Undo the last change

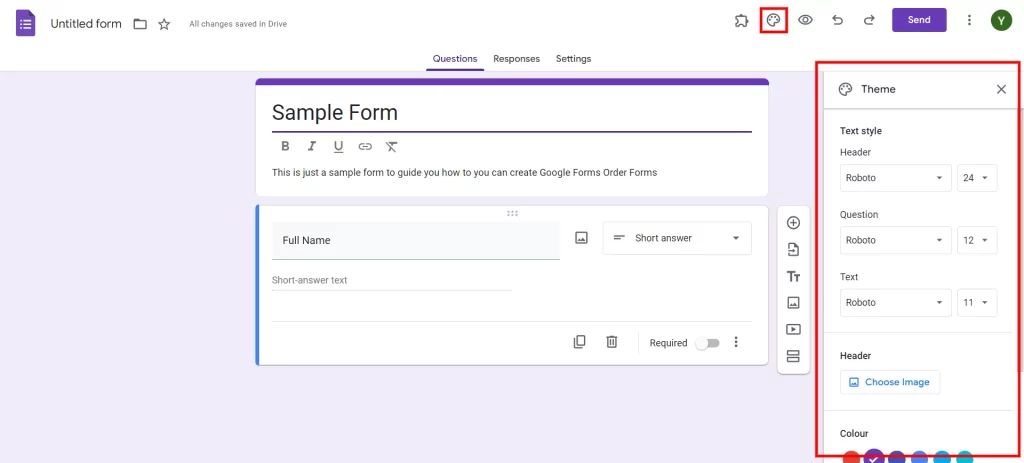(x=837, y=20)
